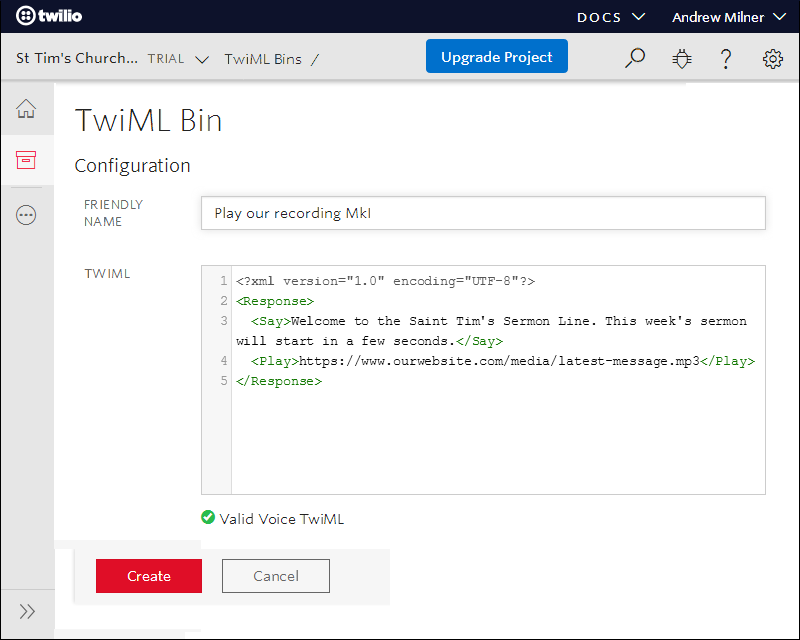Open the debugger bug icon

[682, 59]
